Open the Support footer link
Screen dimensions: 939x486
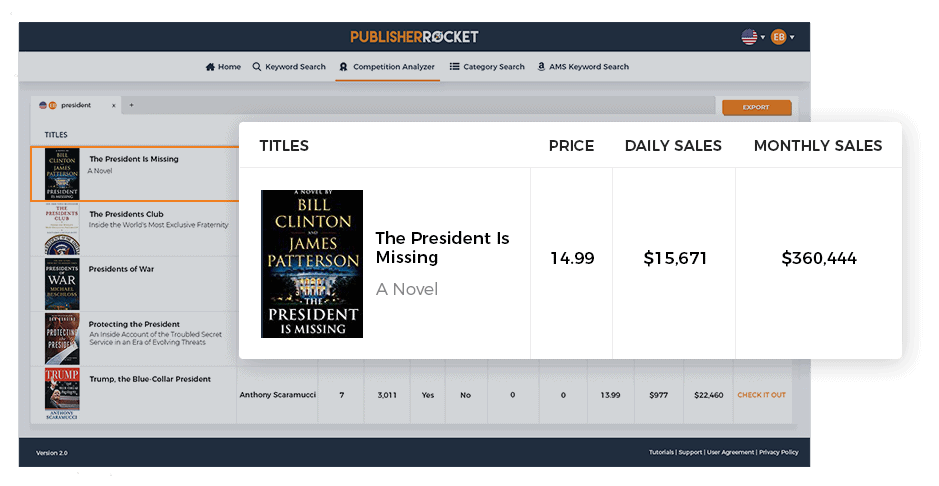click(x=690, y=452)
